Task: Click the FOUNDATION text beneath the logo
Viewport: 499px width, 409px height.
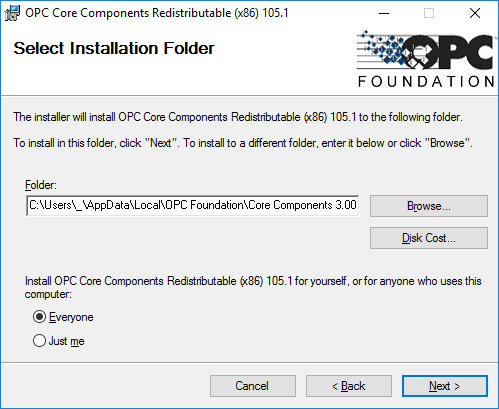Action: [426, 82]
